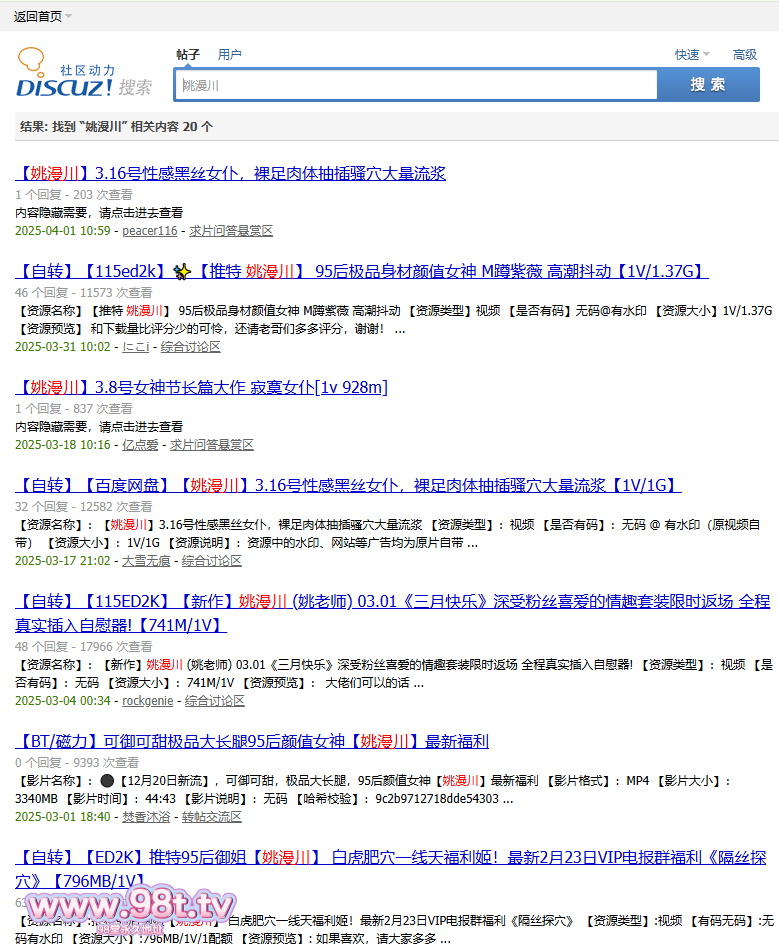Switch to the 用户 search tab
The height and width of the screenshot is (944, 779).
(x=229, y=55)
